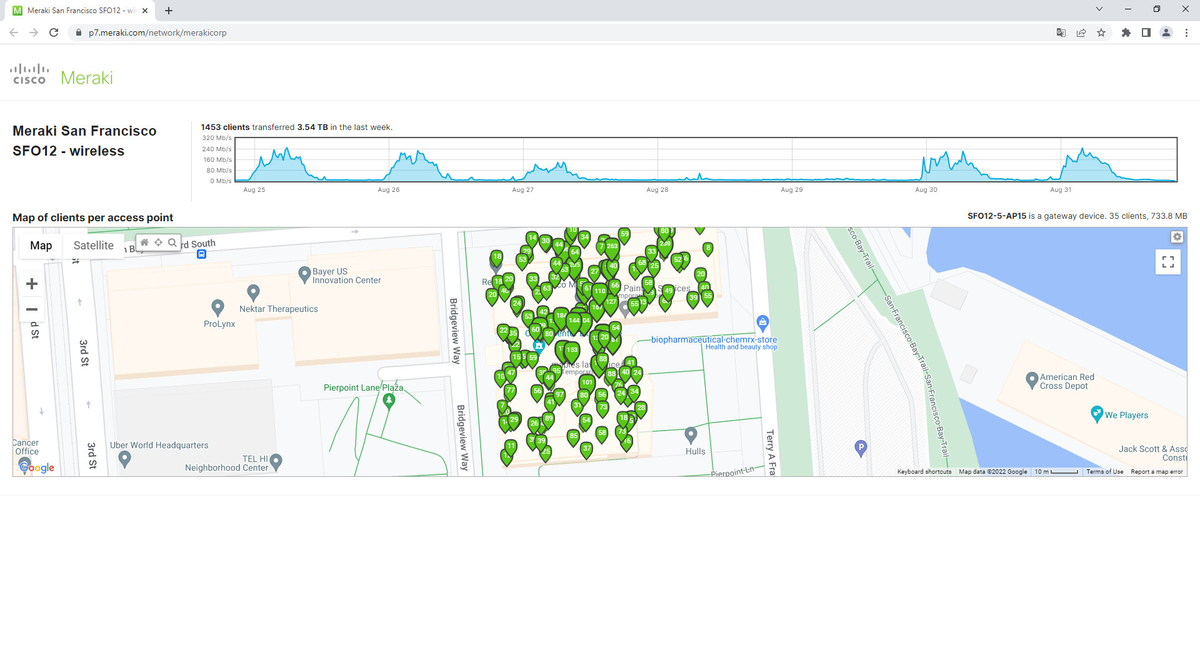Select access point marker 85
This screenshot has width=1200, height=650.
(573, 437)
